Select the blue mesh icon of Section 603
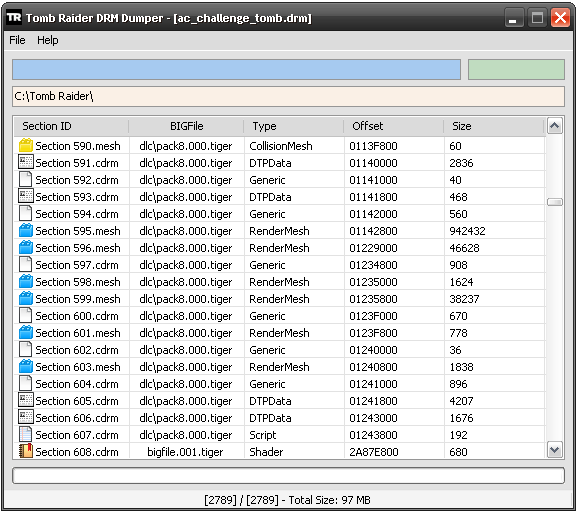The image size is (577, 513). [x=26, y=366]
